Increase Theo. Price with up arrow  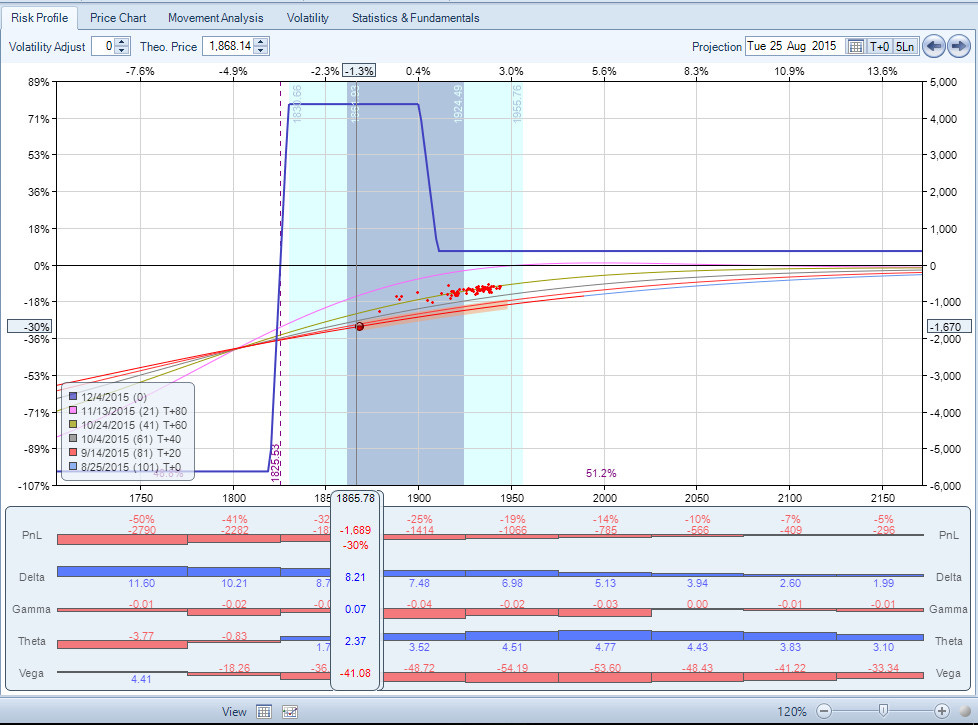(x=261, y=42)
